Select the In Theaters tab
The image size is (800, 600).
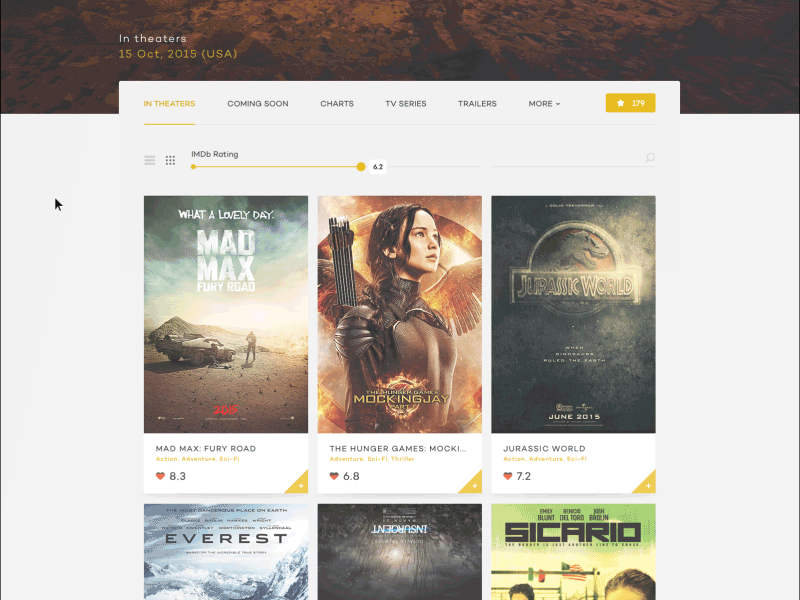169,104
